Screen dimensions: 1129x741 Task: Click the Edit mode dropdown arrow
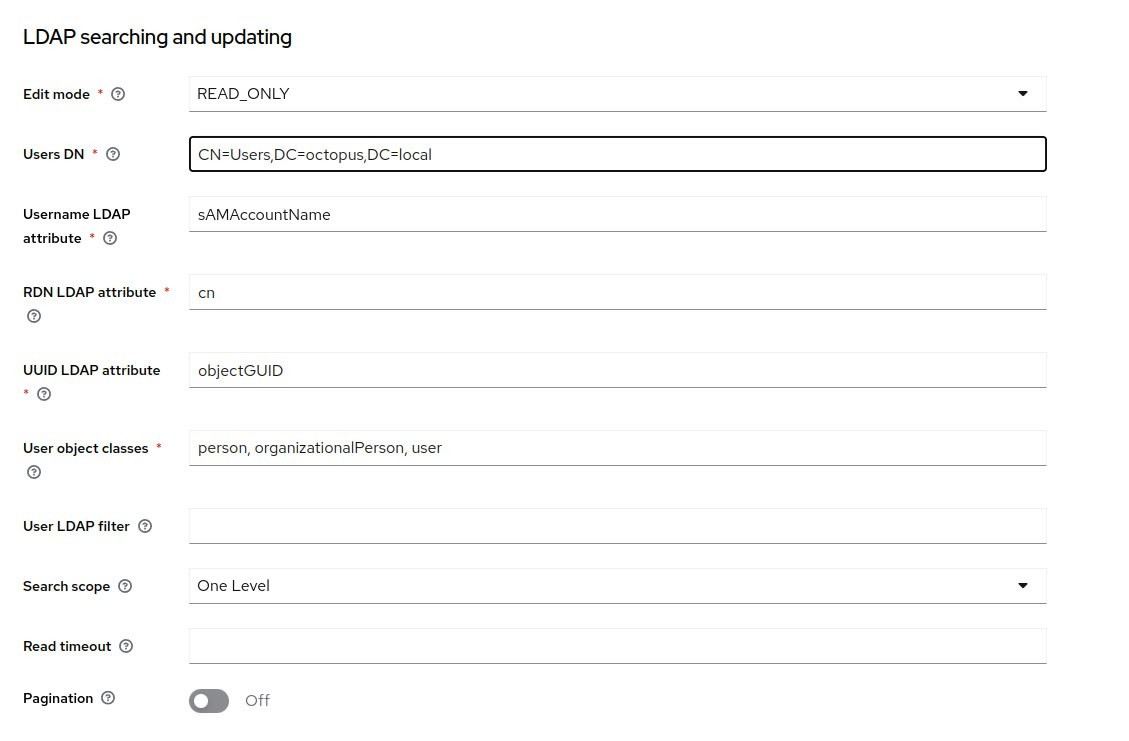pos(1022,94)
